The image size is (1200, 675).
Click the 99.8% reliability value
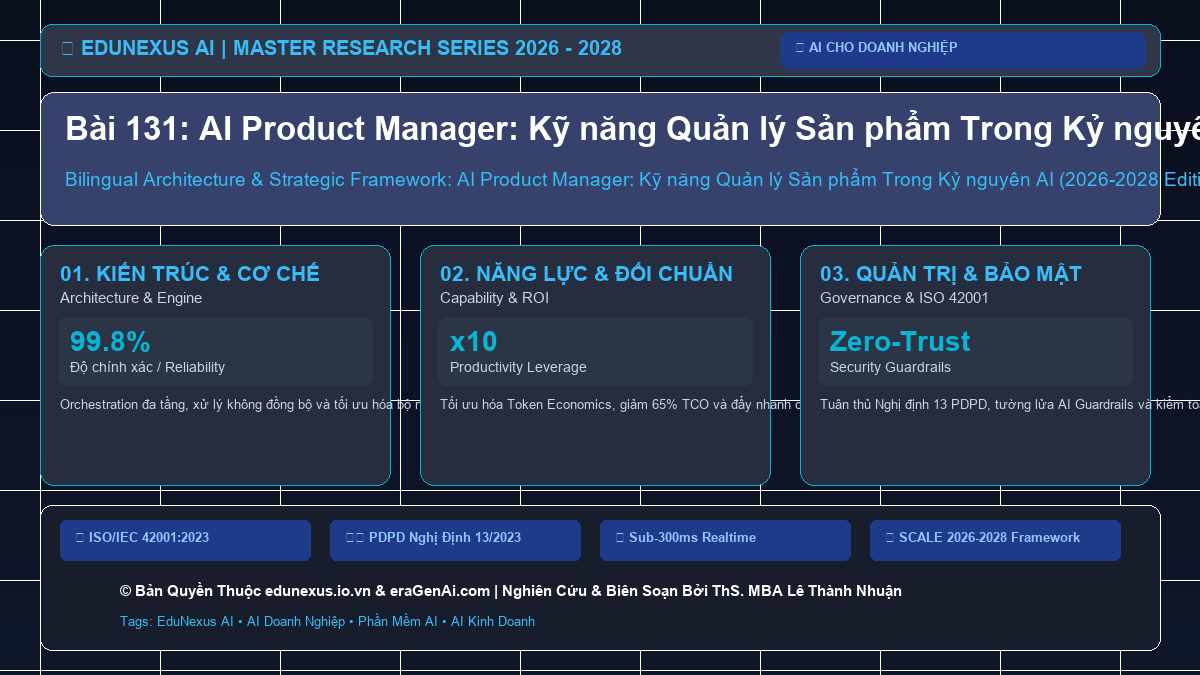(x=110, y=342)
